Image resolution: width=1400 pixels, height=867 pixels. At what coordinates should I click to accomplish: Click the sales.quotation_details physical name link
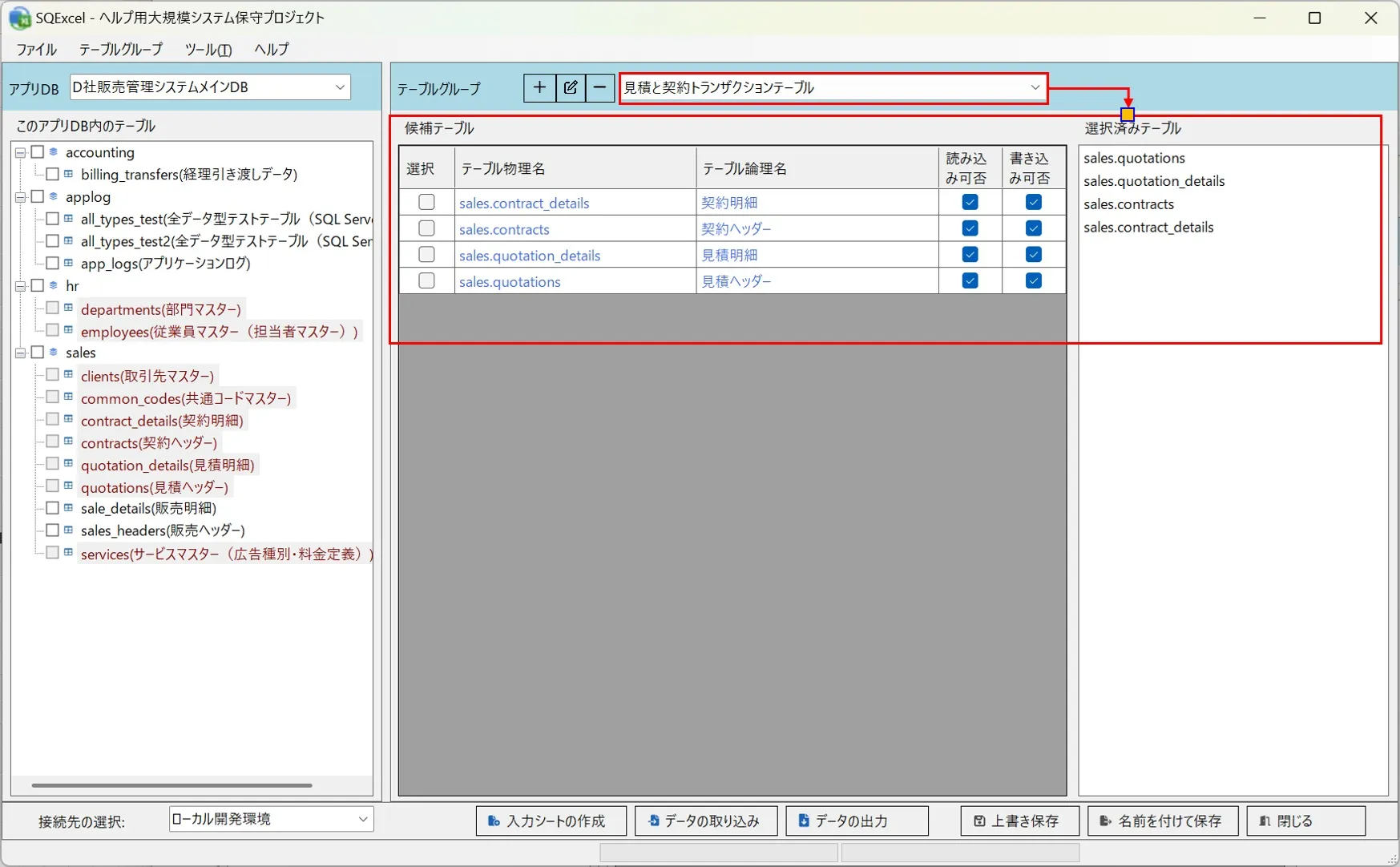click(530, 256)
